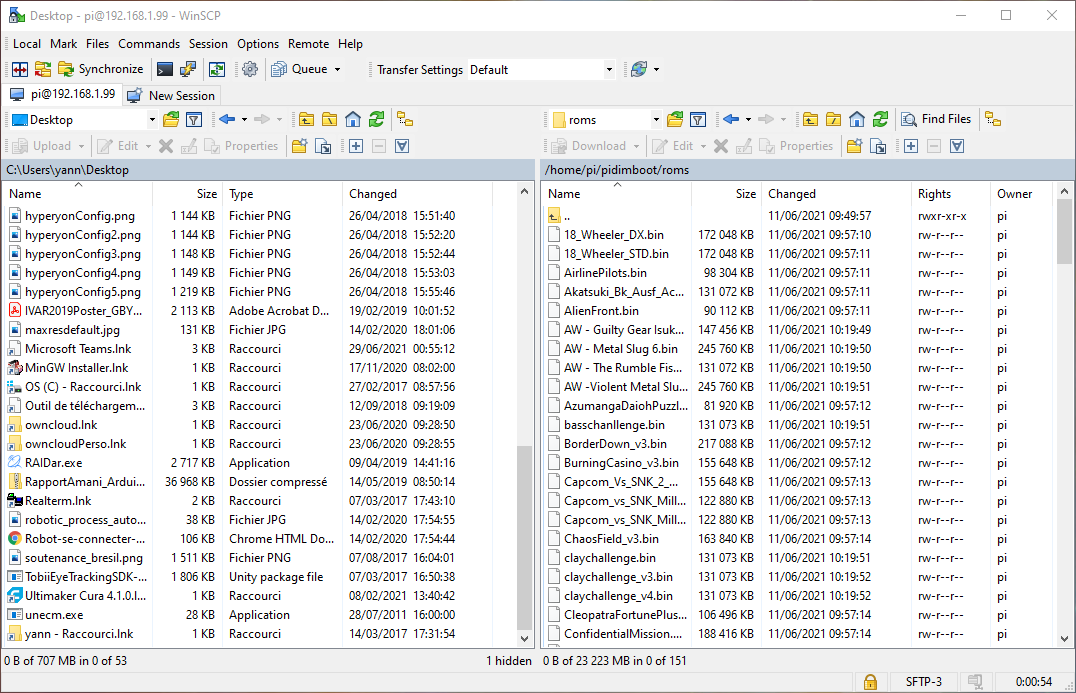Go to local parent directory icon
Screen dimensions: 1076x693
(x=306, y=120)
